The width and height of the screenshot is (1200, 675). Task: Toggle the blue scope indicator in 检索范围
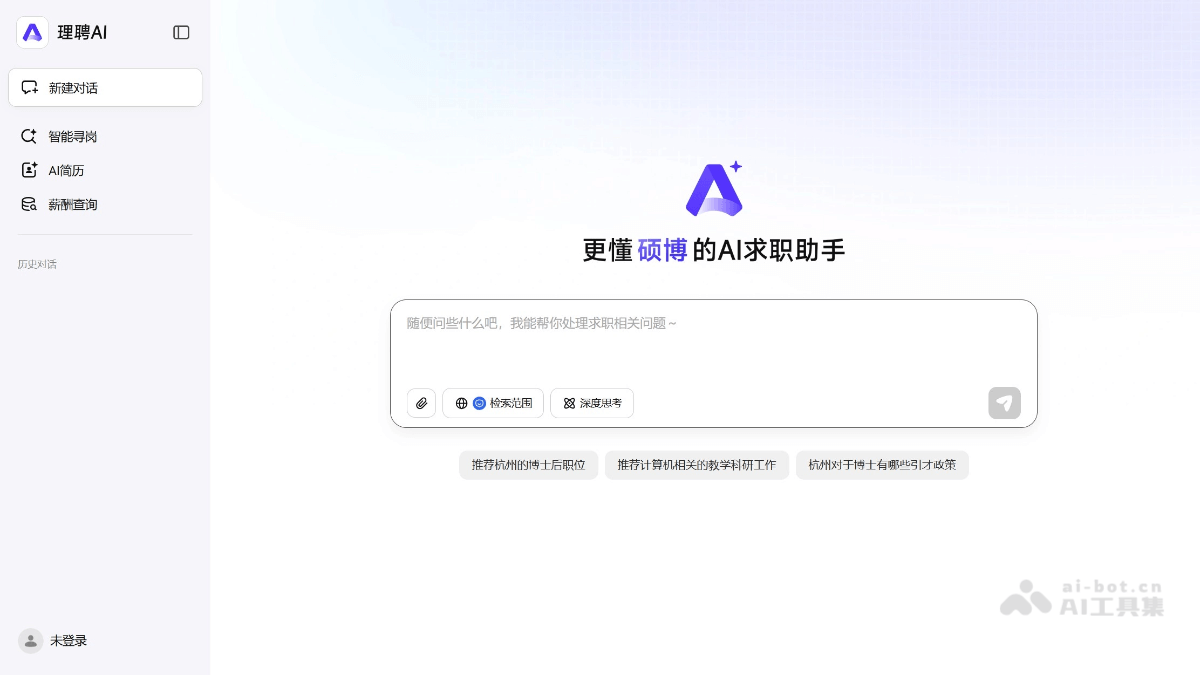coord(480,403)
